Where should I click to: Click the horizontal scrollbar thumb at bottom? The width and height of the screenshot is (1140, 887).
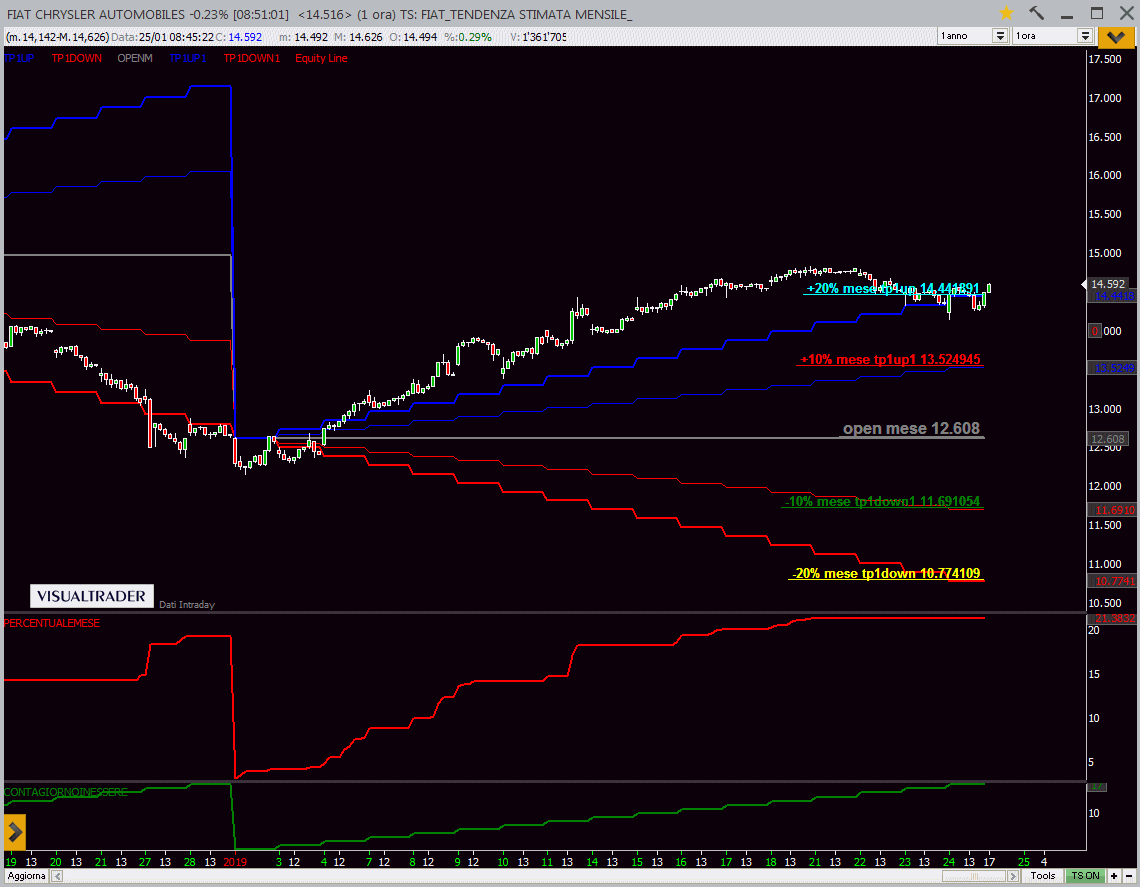[x=974, y=876]
